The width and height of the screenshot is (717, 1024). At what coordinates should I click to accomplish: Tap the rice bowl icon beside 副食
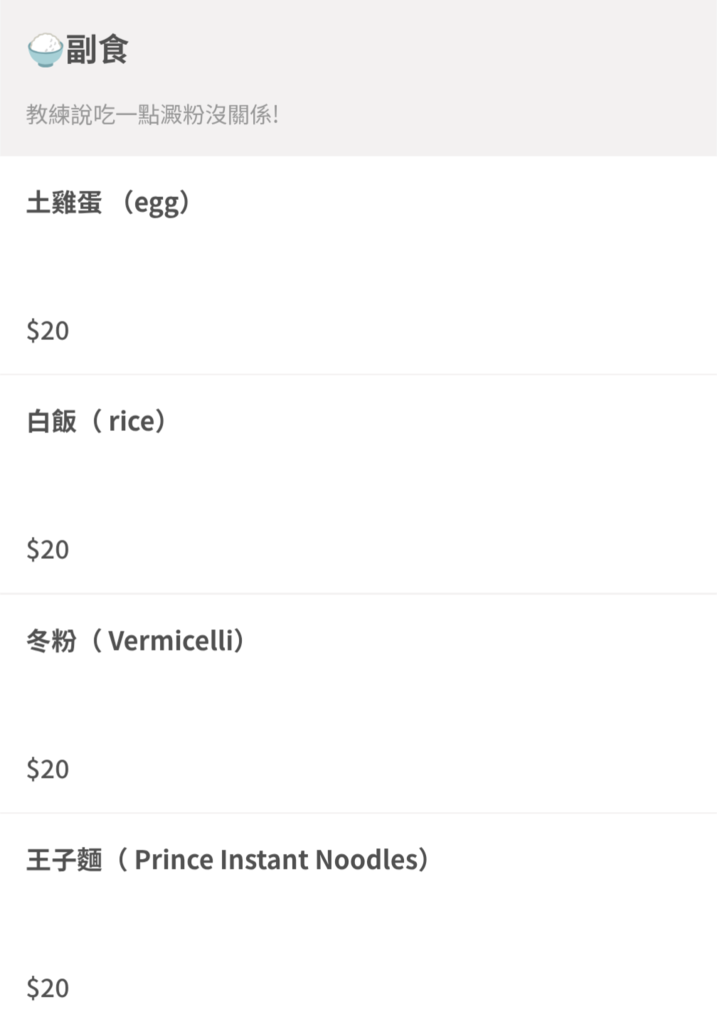coord(45,50)
